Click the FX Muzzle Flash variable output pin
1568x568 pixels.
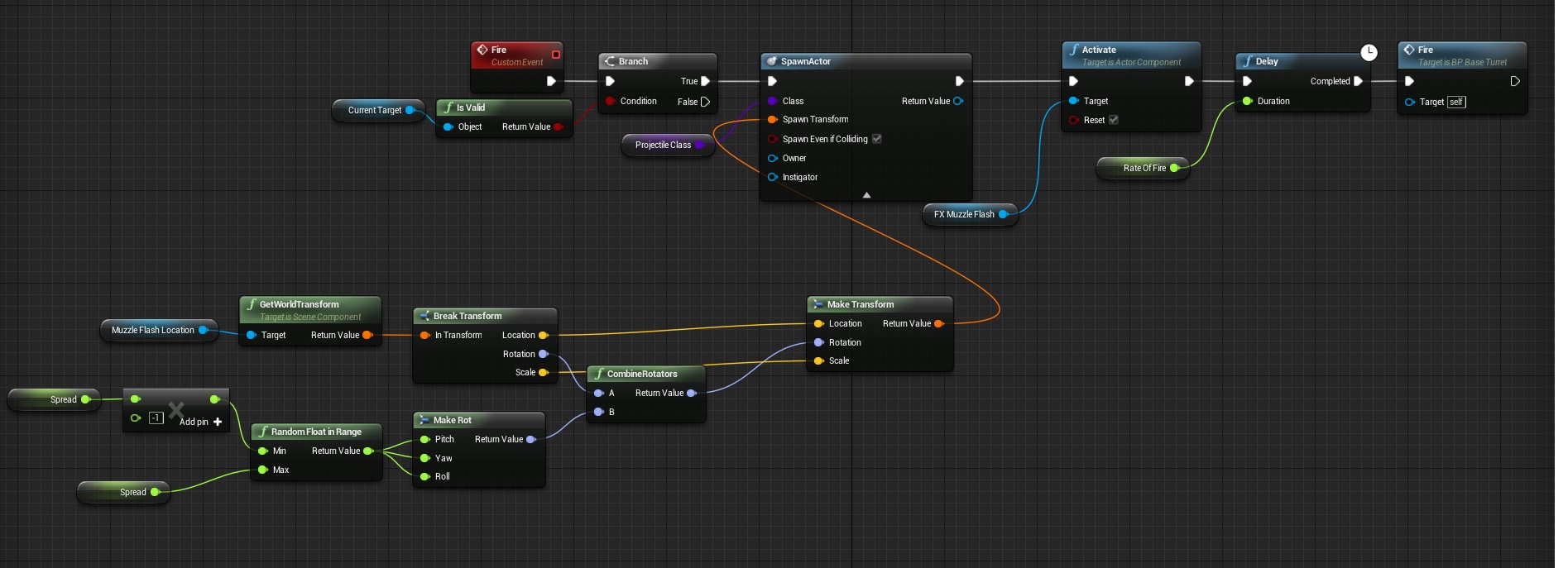(x=1003, y=214)
